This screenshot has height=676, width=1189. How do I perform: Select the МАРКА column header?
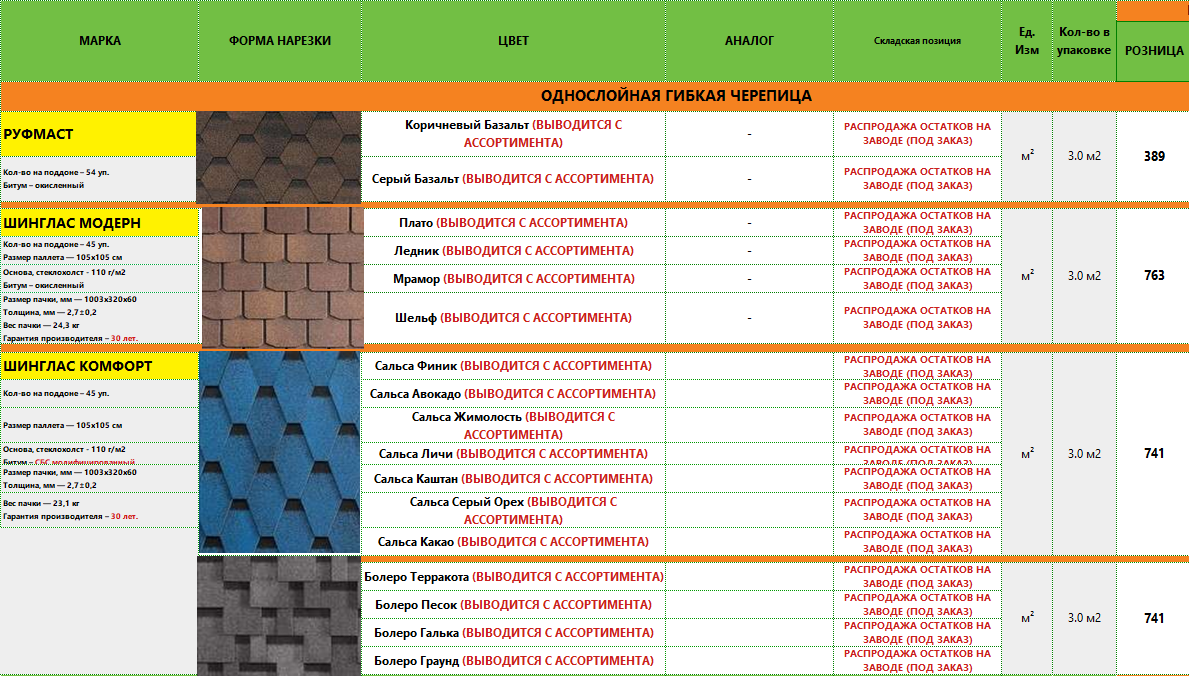99,41
